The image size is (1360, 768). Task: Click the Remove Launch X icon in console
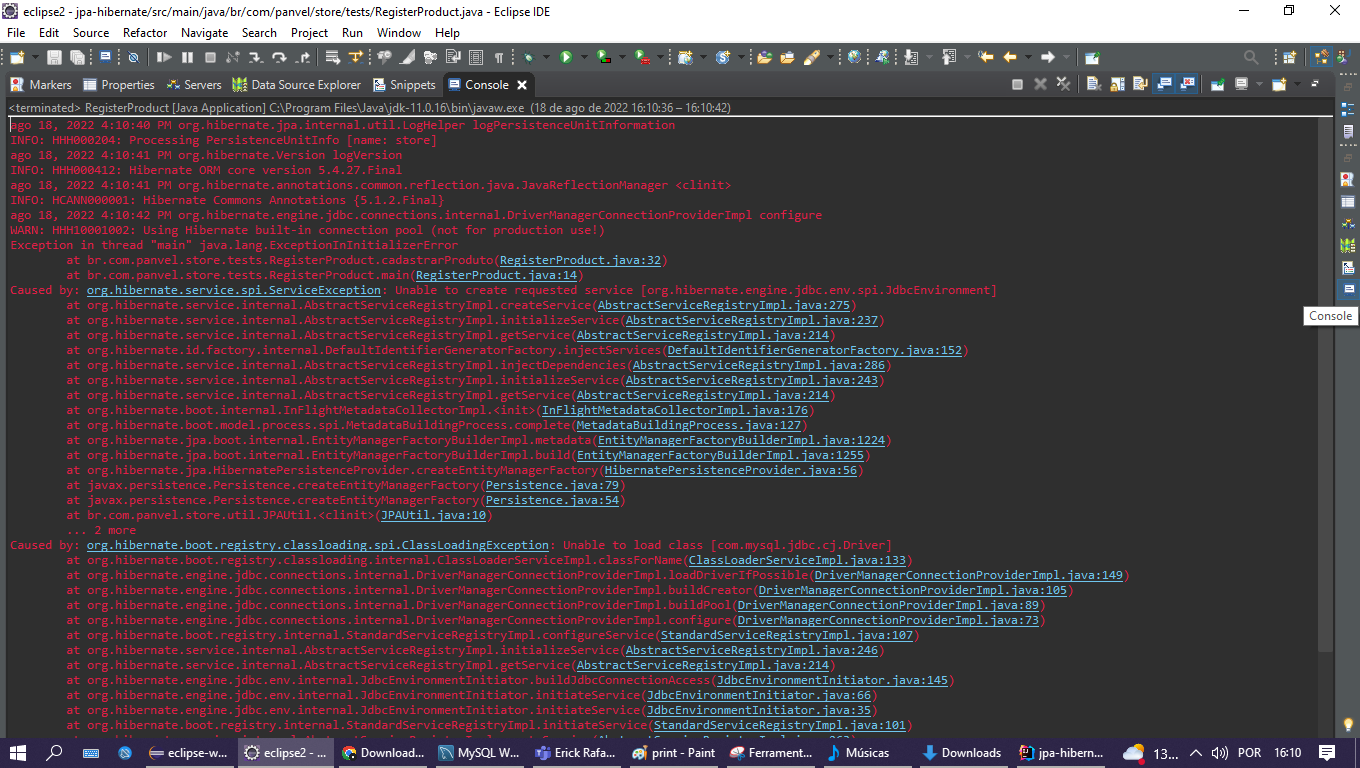(x=1040, y=84)
